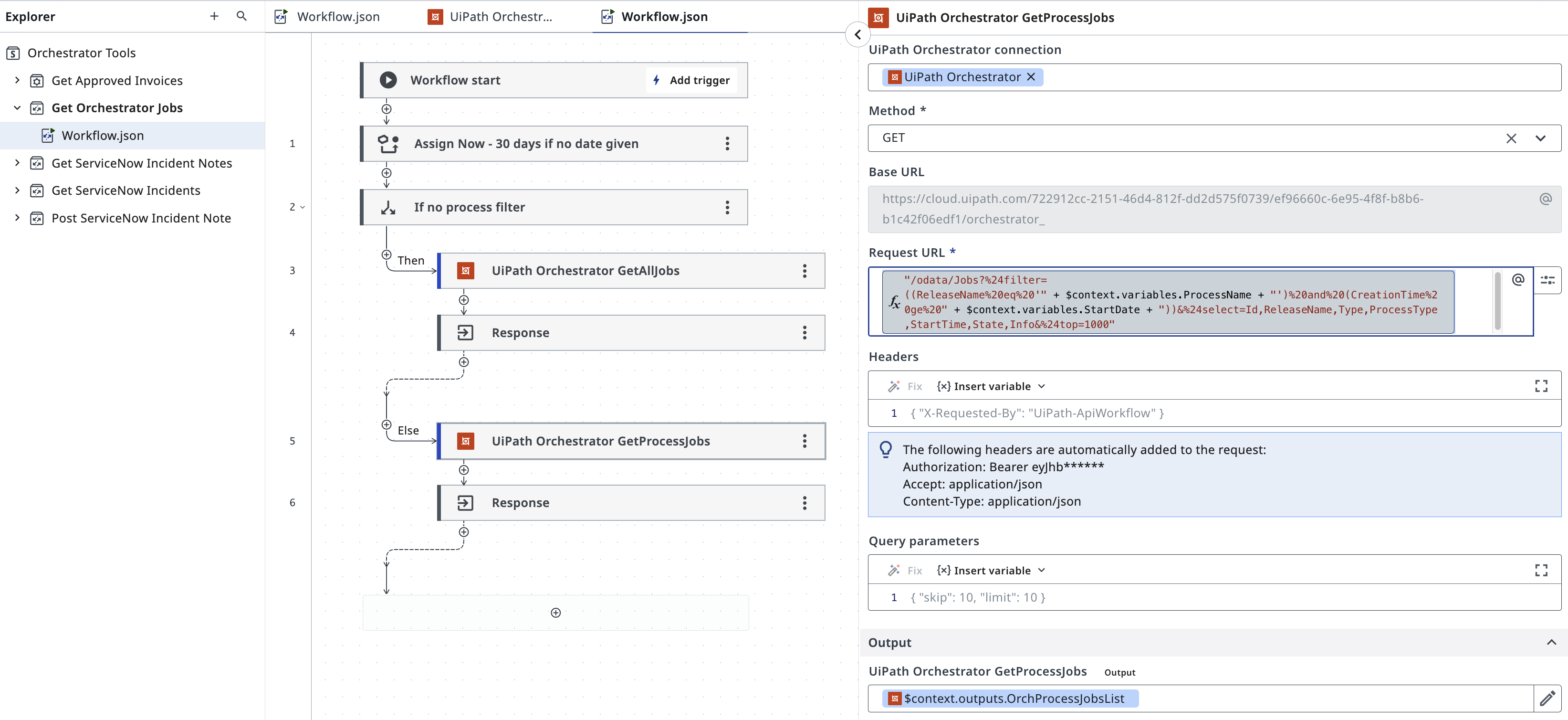Image resolution: width=1568 pixels, height=720 pixels.
Task: Click Fix button in Query parameters toolbar
Action: coord(905,570)
